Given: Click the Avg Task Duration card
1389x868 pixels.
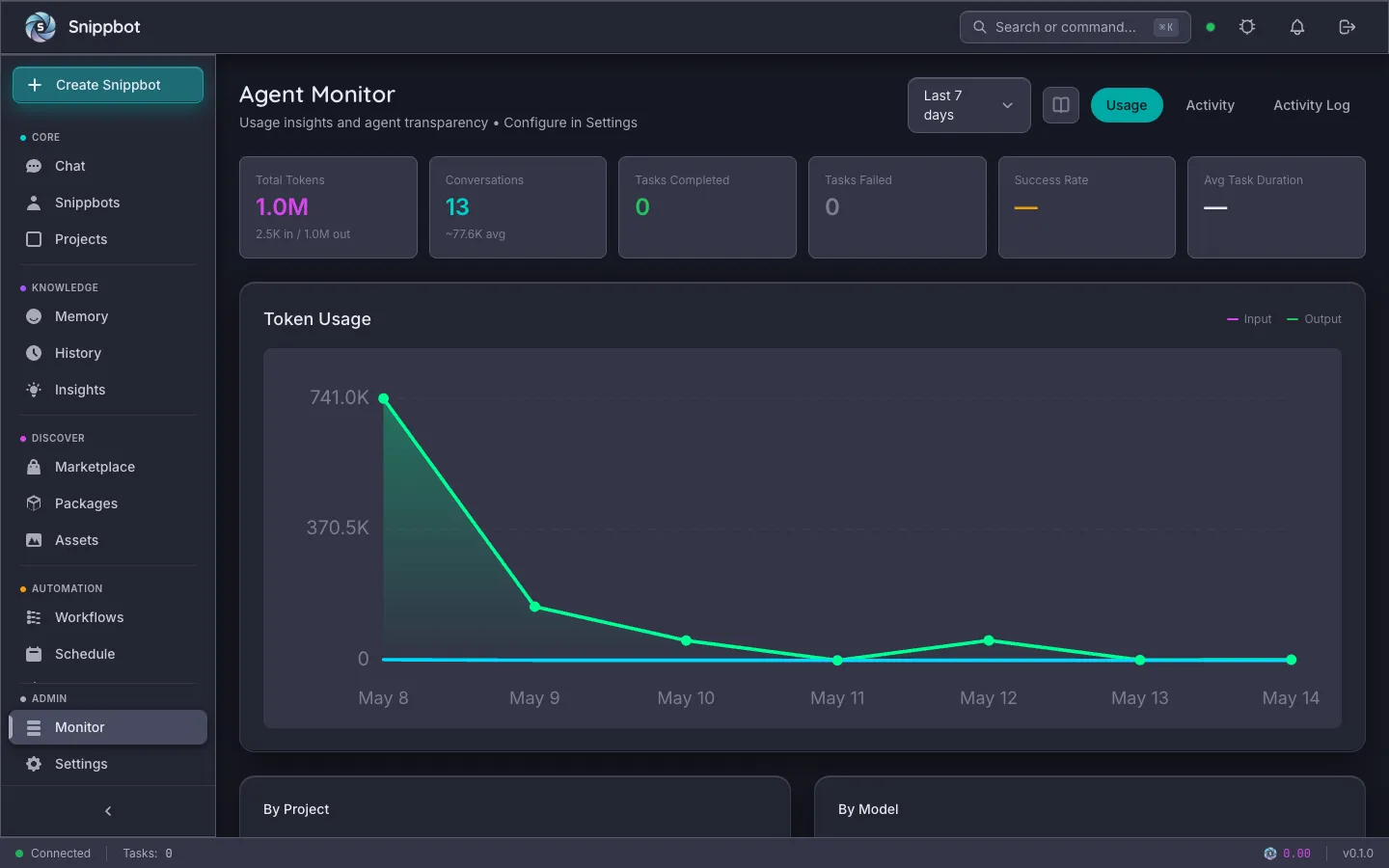Looking at the screenshot, I should pyautogui.click(x=1276, y=207).
